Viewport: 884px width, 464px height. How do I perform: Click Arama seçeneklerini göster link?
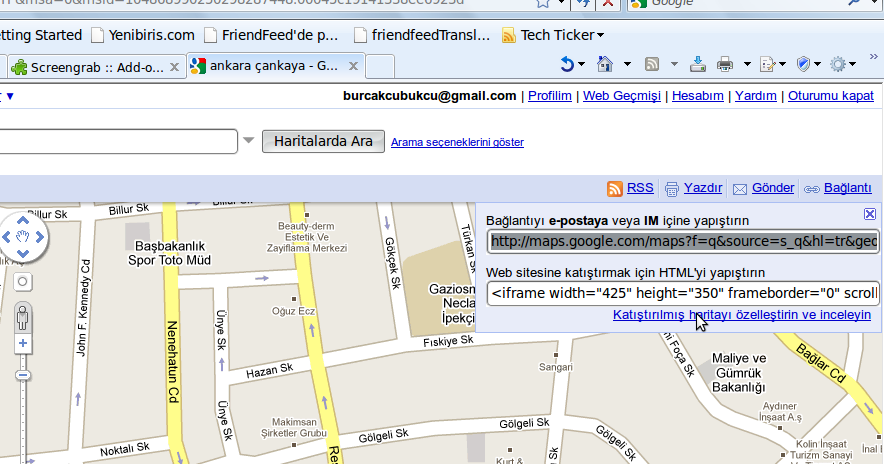point(457,142)
